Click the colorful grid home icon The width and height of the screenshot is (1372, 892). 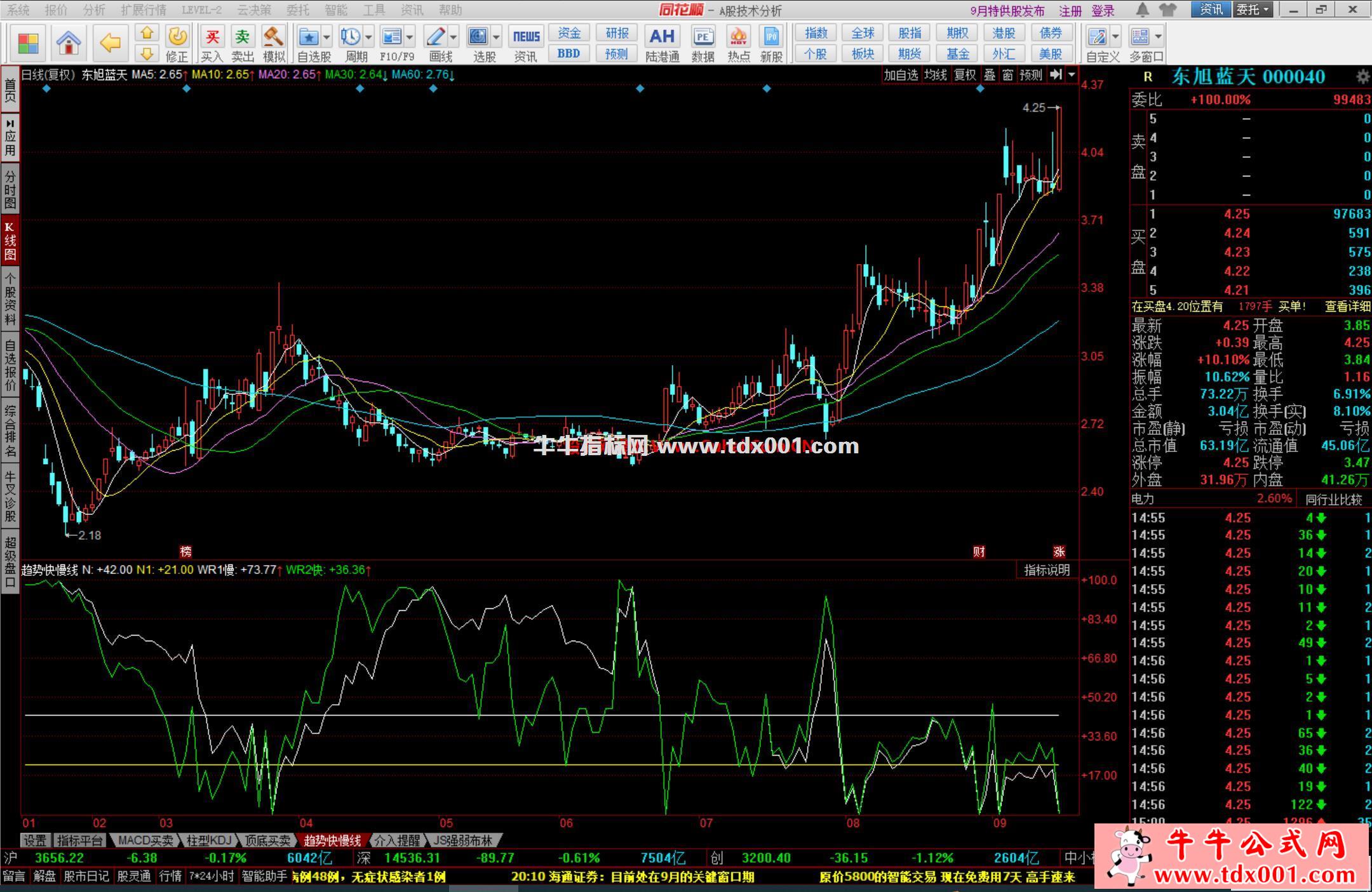click(28, 44)
